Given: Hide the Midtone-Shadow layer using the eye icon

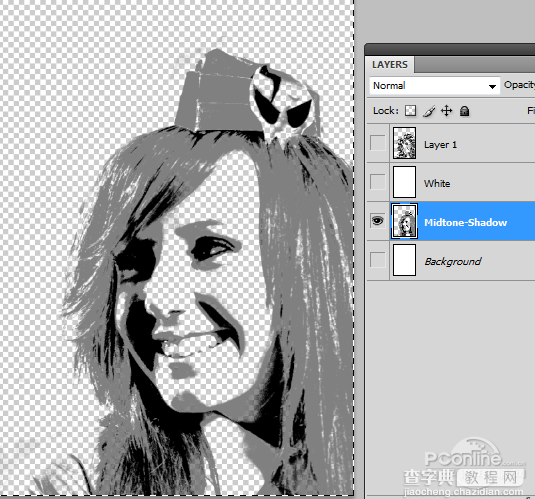Looking at the screenshot, I should pyautogui.click(x=377, y=221).
